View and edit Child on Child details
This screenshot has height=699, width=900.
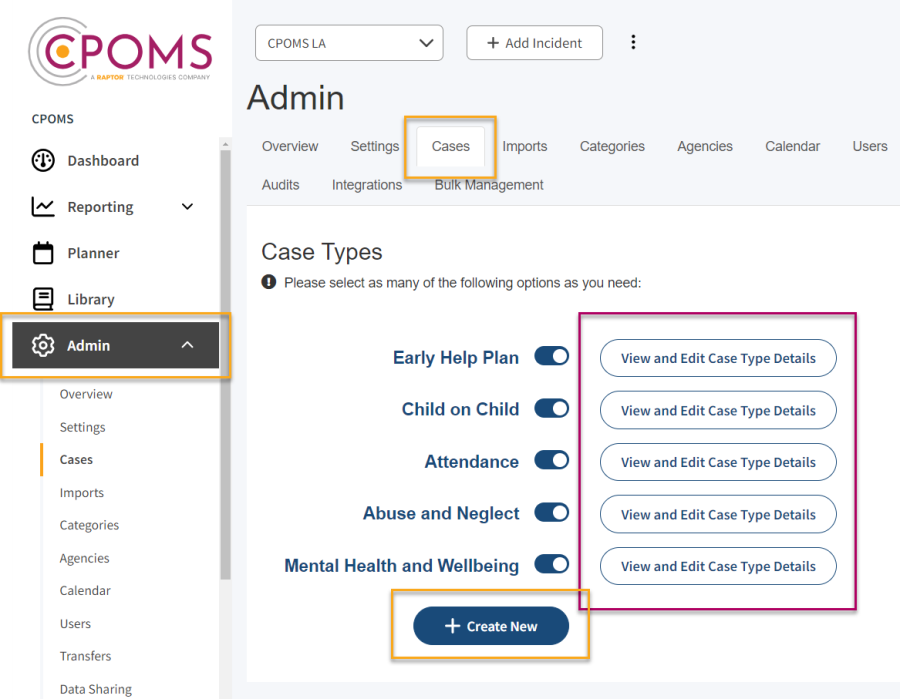coord(717,410)
